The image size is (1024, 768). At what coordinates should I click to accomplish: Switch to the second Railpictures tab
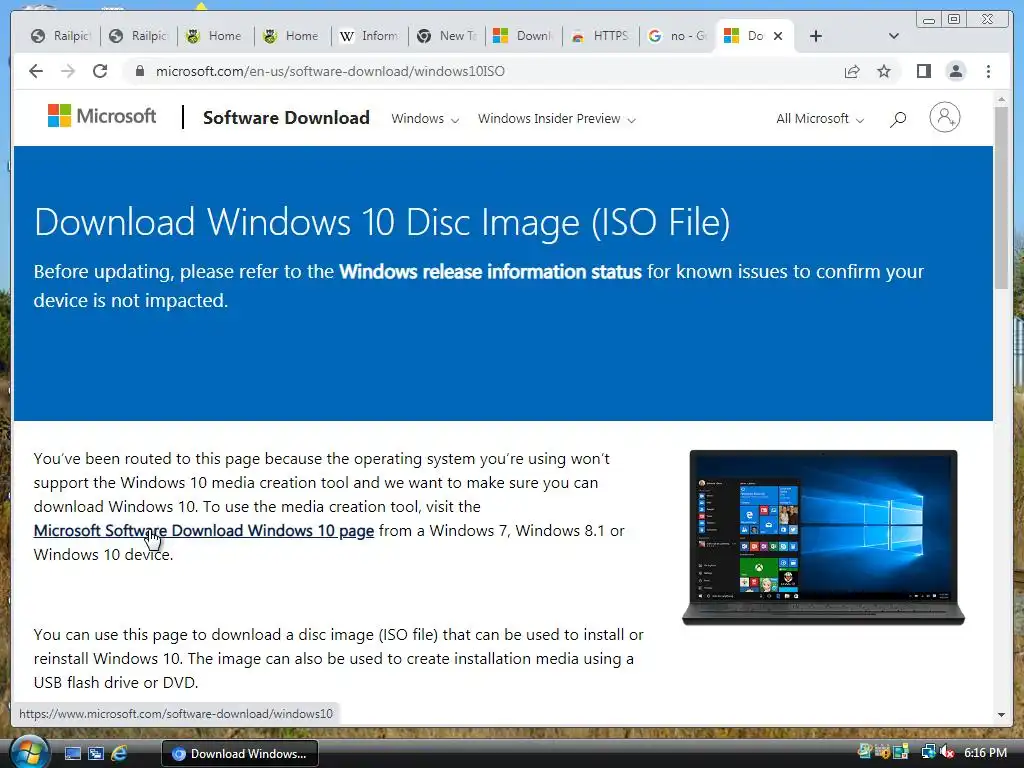coord(139,36)
